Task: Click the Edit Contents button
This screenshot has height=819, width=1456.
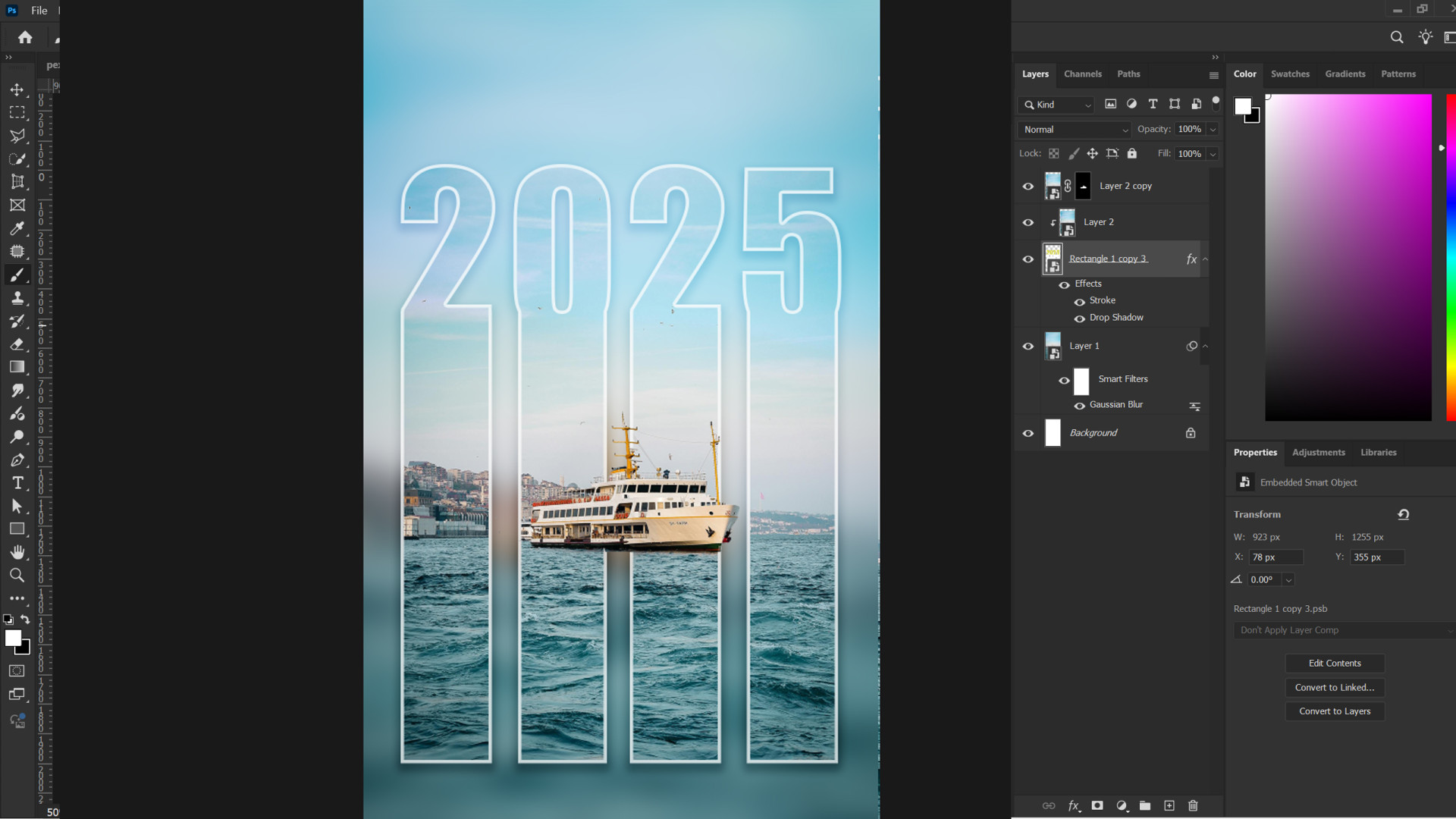Action: pyautogui.click(x=1335, y=664)
